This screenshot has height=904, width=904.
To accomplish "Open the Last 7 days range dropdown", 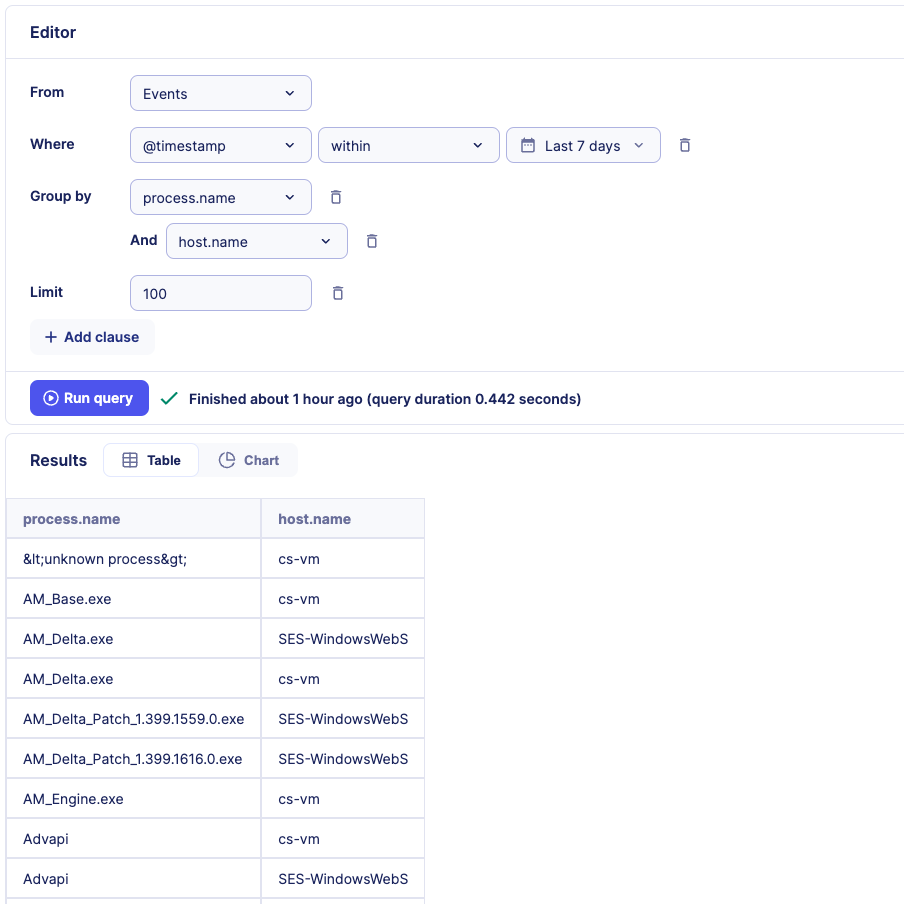I will coord(583,145).
